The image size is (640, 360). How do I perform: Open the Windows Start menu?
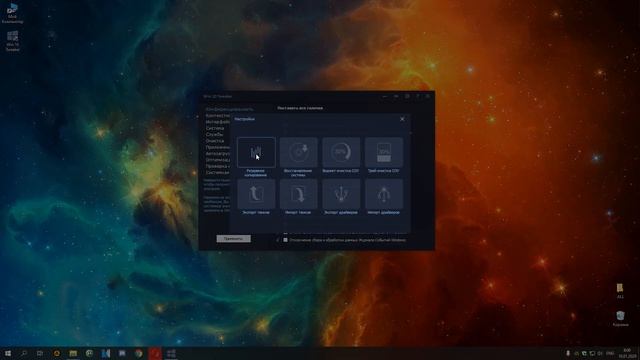(8, 353)
